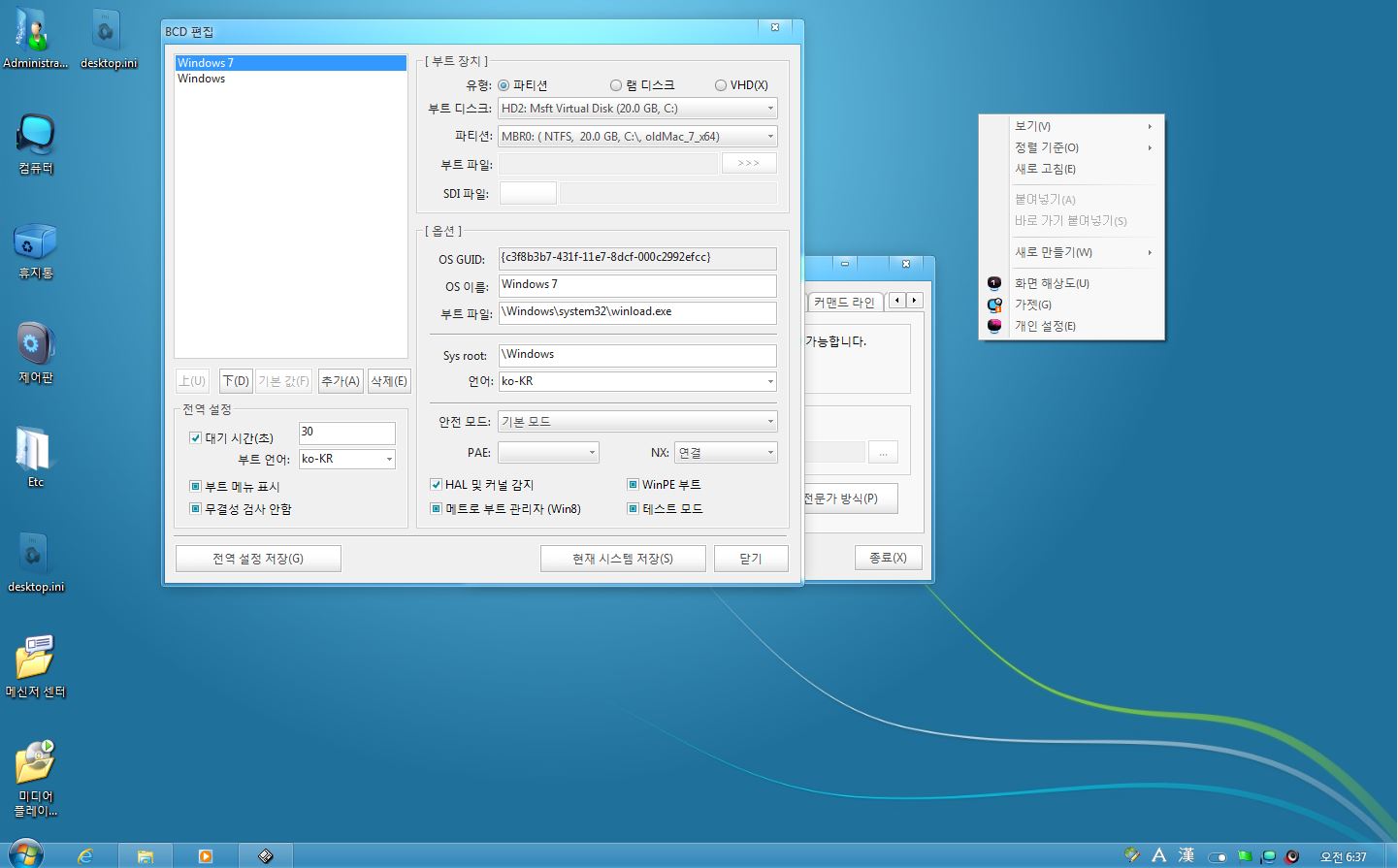Open the 휴지통 recycle bin icon
Screen dimensions: 1398x868
(x=35, y=248)
